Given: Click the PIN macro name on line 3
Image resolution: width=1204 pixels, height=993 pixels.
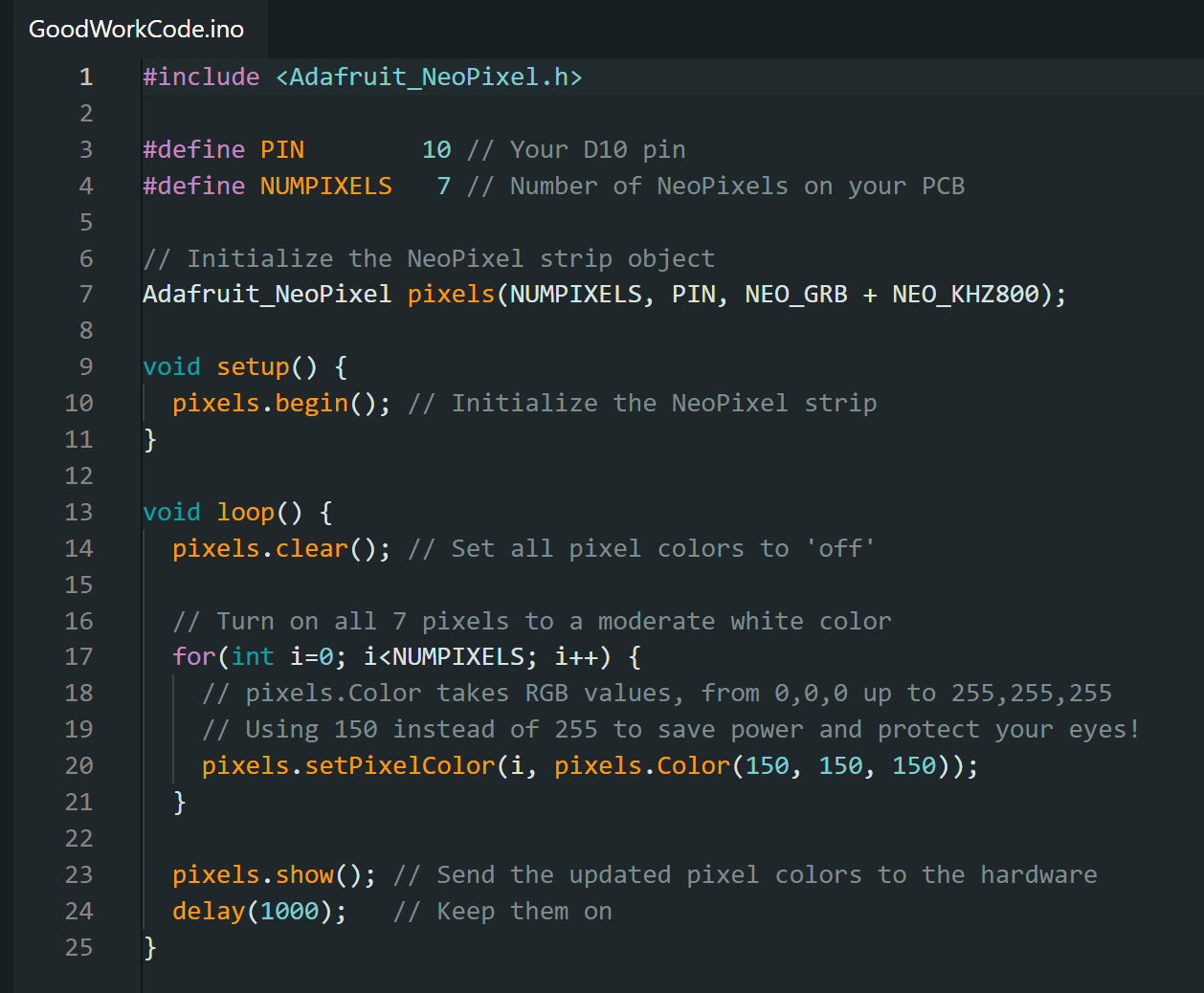Looking at the screenshot, I should [282, 149].
